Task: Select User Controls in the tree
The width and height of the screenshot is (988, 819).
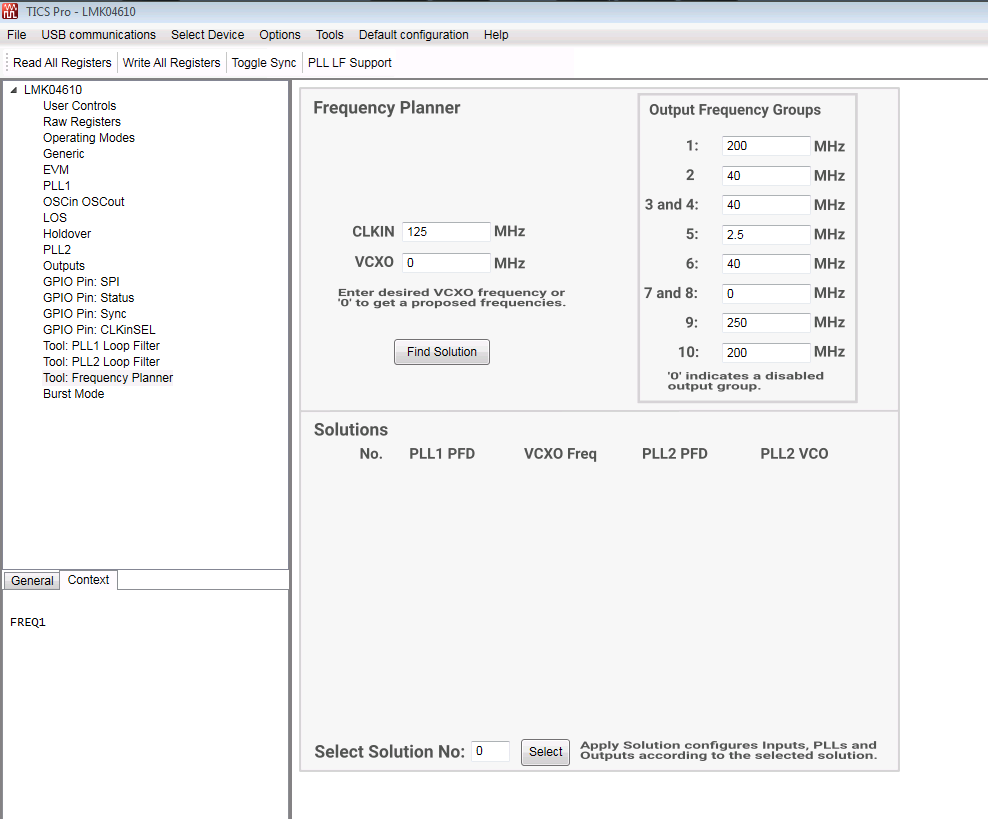Action: click(x=79, y=106)
